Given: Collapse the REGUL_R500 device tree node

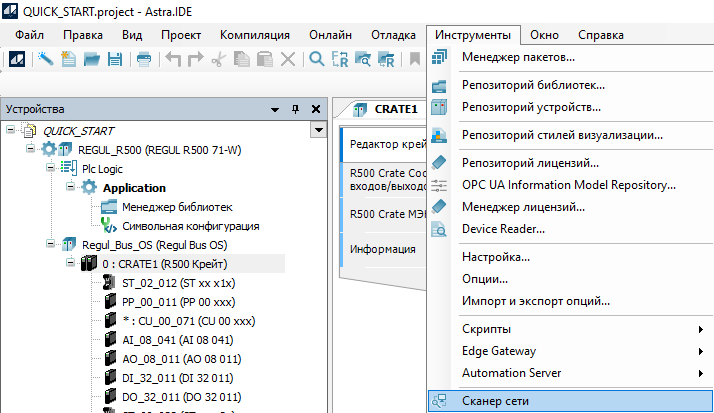Looking at the screenshot, I should (31, 150).
